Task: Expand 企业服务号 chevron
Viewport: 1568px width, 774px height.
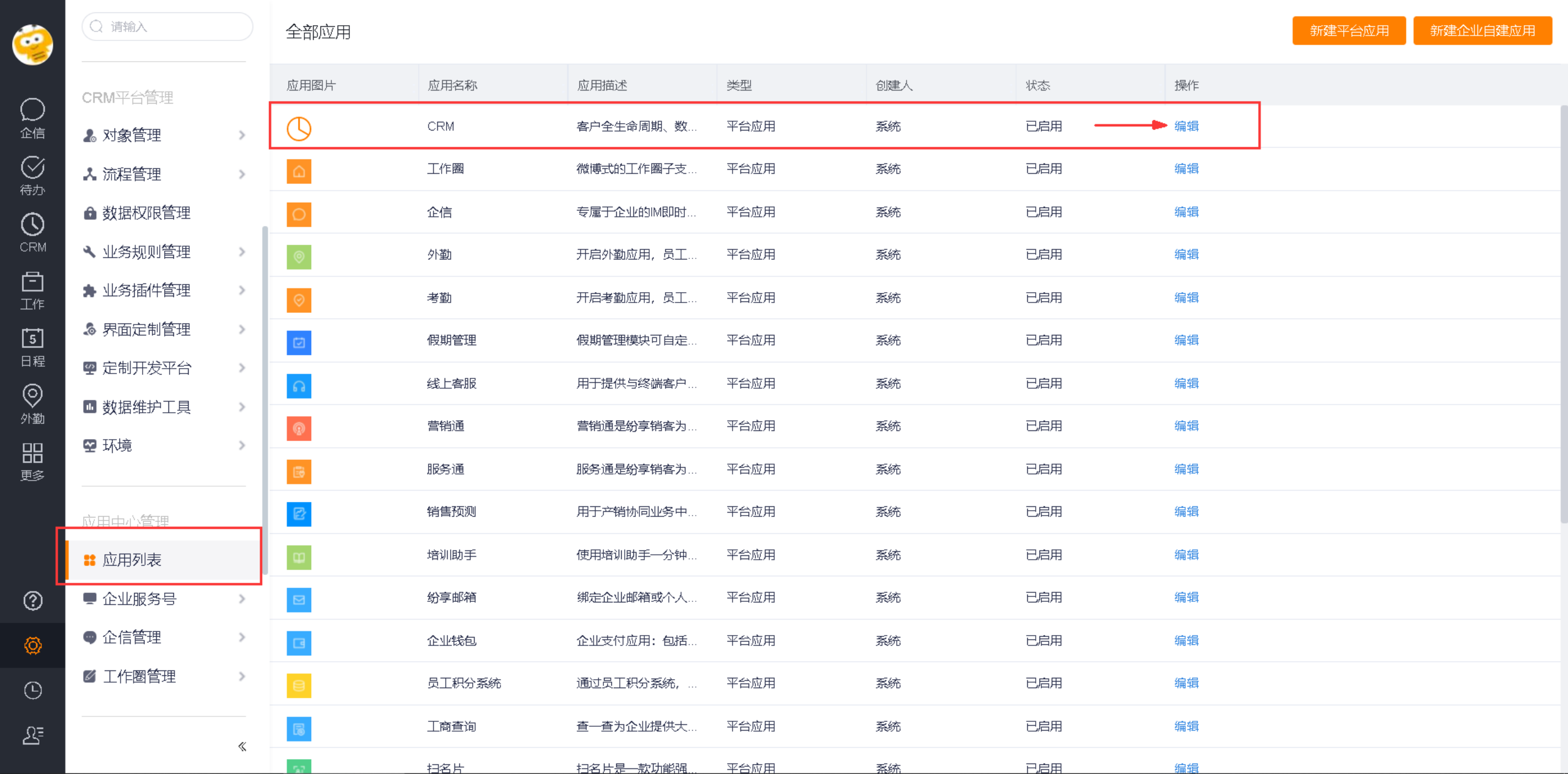Action: point(242,599)
